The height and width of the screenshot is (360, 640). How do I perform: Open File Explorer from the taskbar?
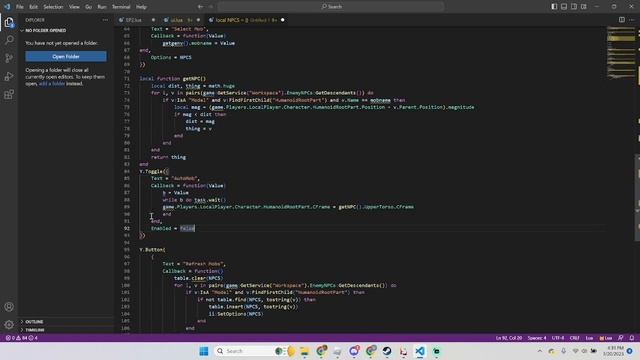(304, 351)
